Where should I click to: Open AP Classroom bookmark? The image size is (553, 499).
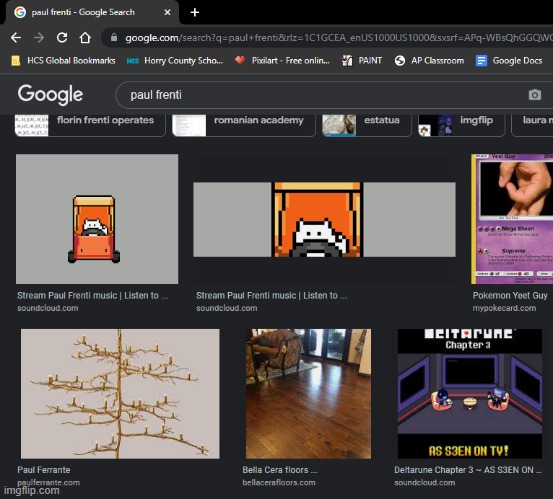(x=429, y=61)
